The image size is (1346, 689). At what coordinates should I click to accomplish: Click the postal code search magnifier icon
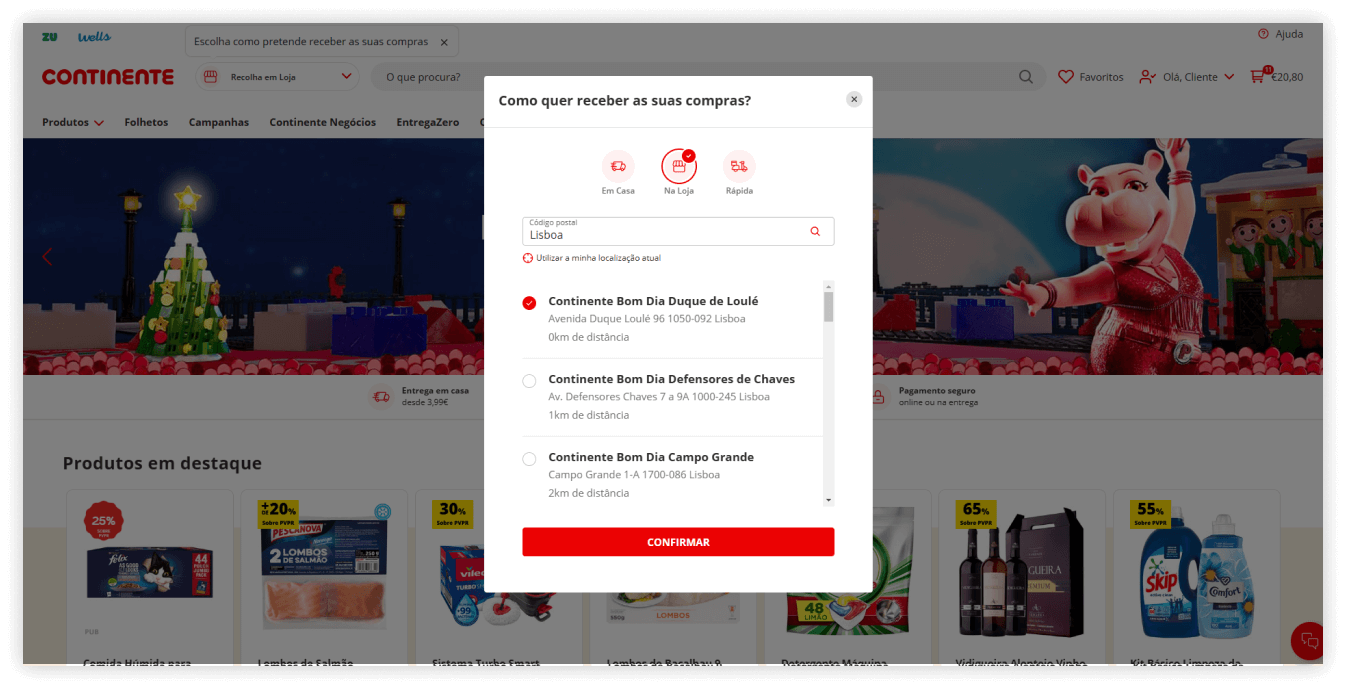tap(815, 231)
